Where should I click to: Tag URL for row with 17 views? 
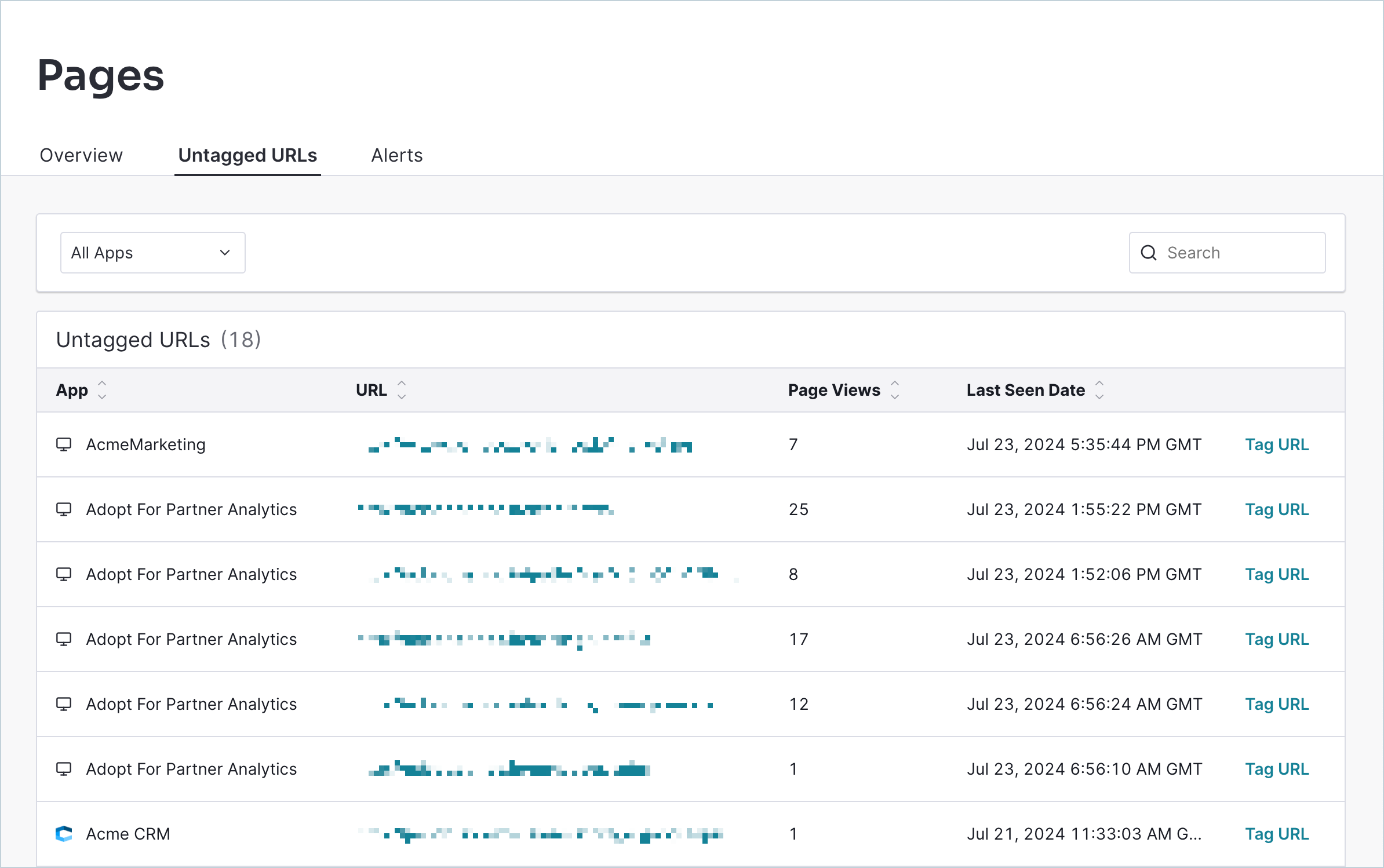coord(1277,639)
